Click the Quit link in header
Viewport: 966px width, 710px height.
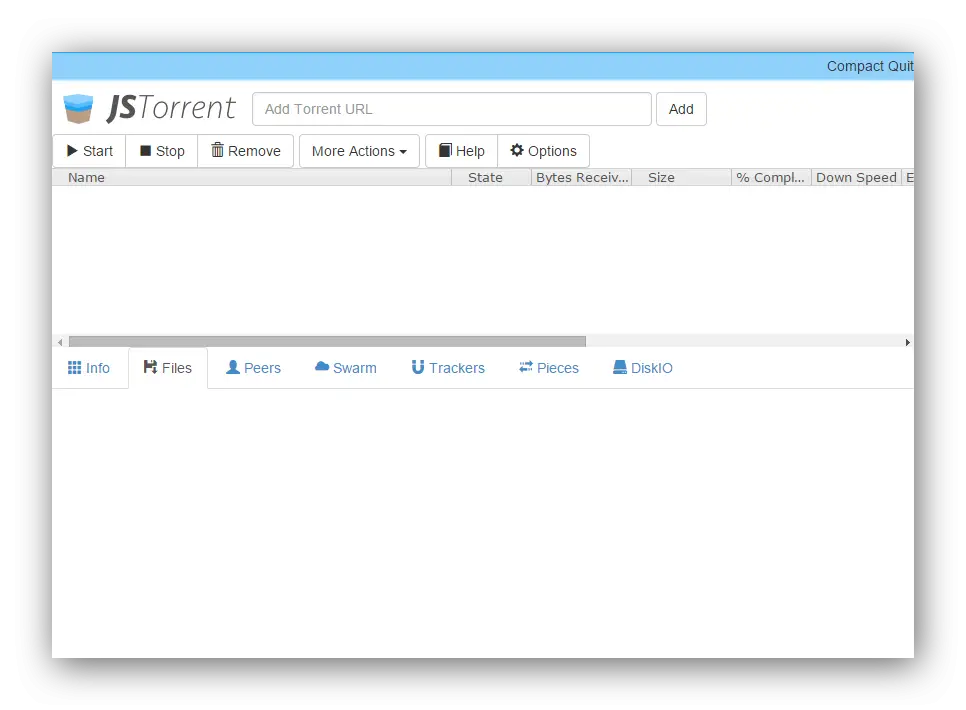click(901, 66)
